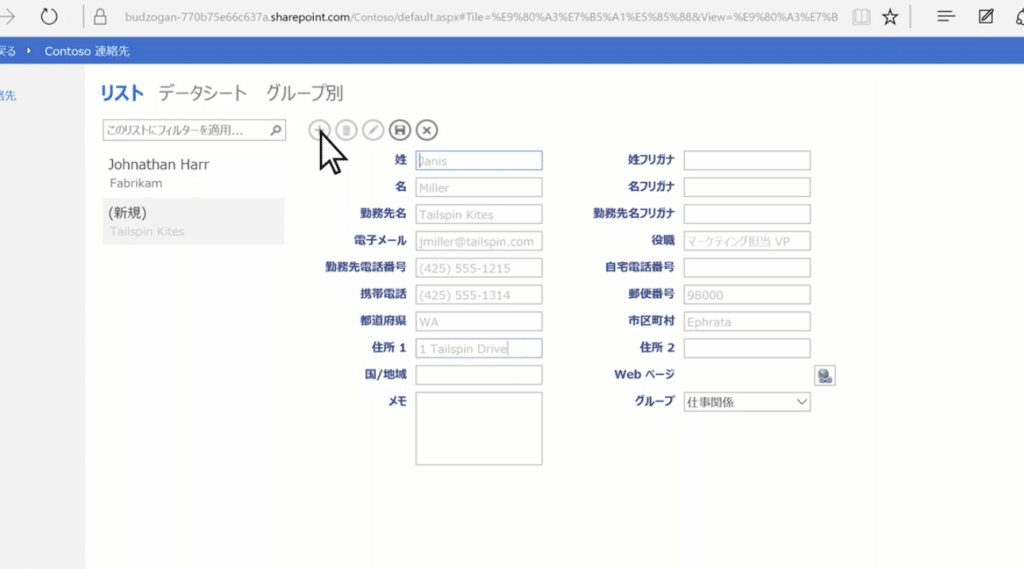Click the 勤務先名 field
Viewport: 1024px width, 569px height.
pos(479,214)
